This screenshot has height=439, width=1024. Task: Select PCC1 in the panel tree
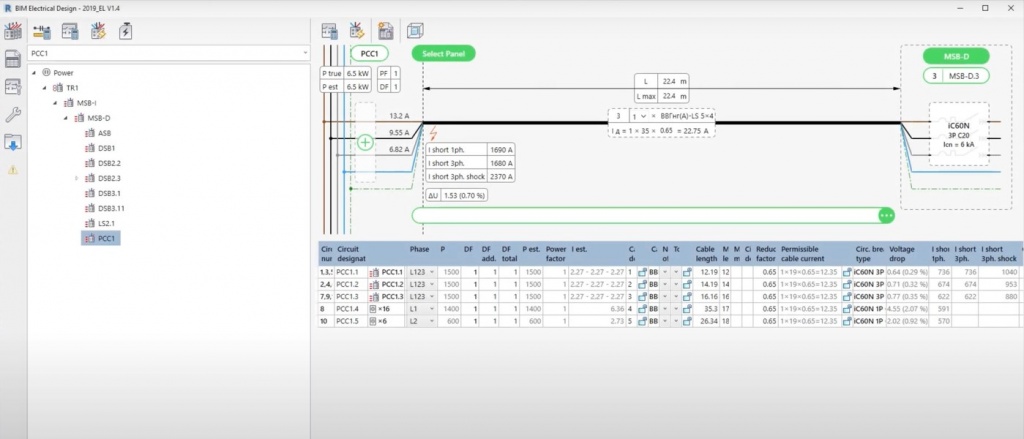click(101, 238)
